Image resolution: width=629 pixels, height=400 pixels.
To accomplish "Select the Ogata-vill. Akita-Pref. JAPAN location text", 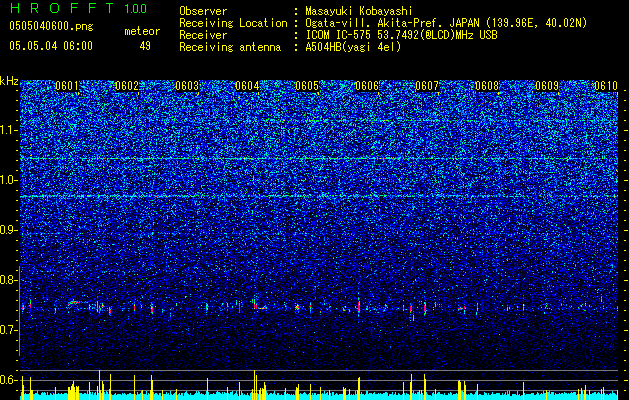I will 446,23.
